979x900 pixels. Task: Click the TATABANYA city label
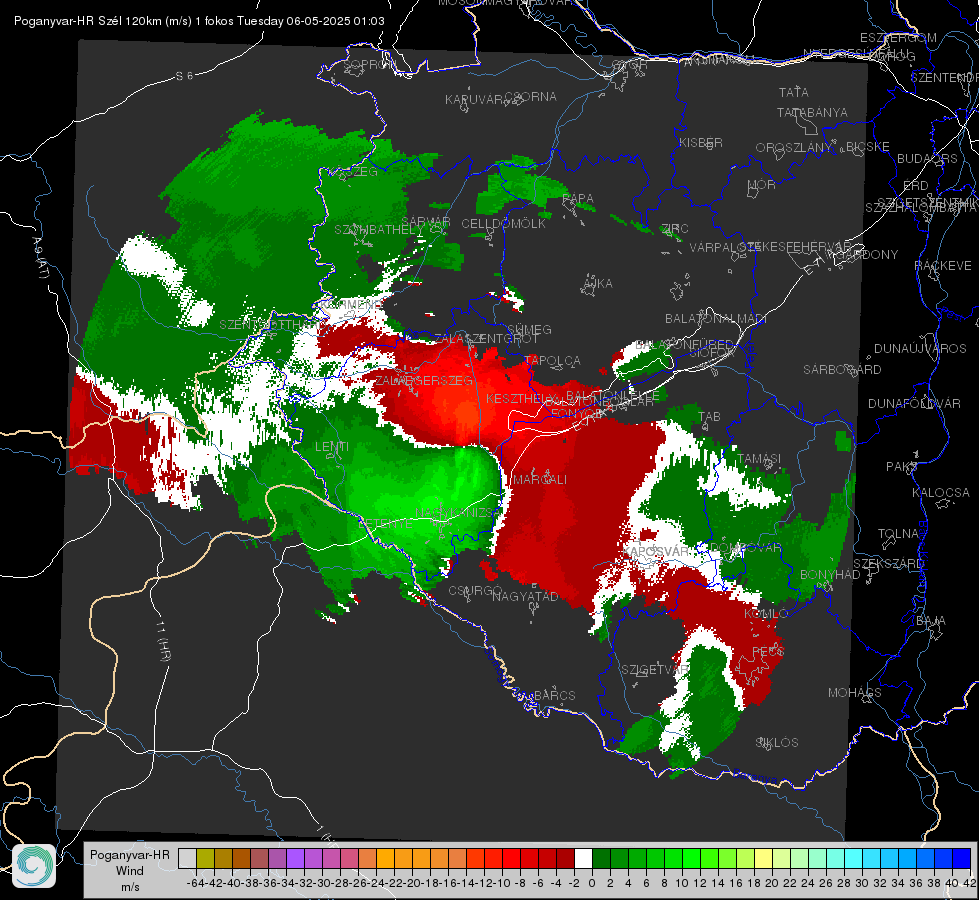[x=812, y=112]
